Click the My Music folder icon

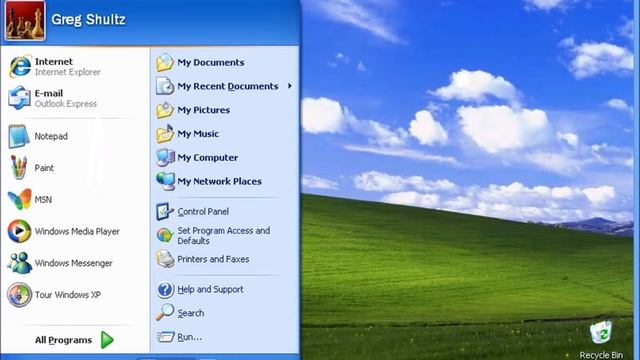coord(165,133)
